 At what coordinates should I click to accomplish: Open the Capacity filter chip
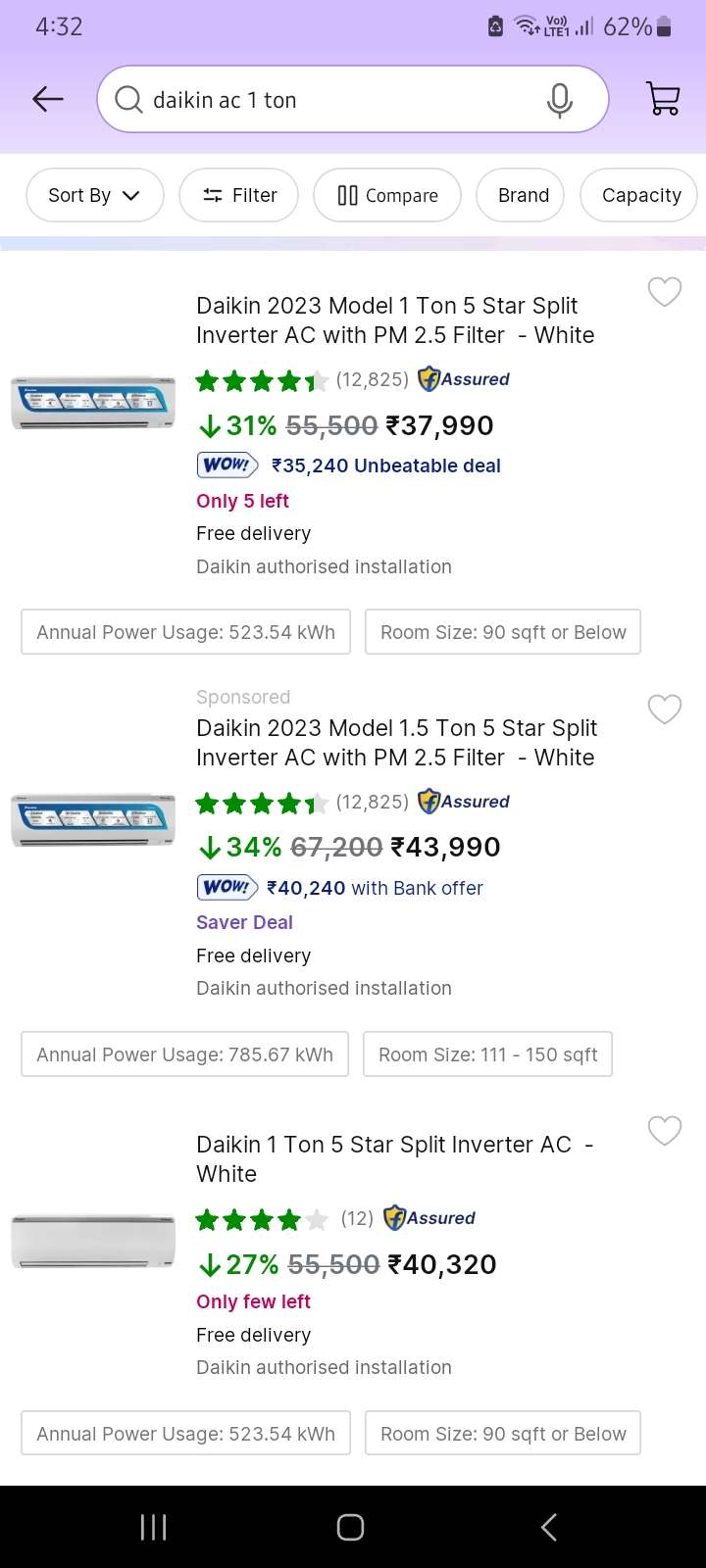point(641,195)
